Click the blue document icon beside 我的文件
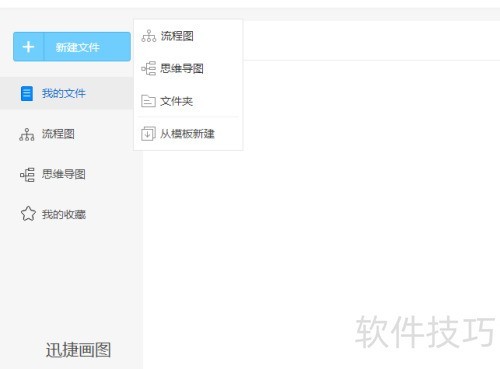 pos(27,93)
